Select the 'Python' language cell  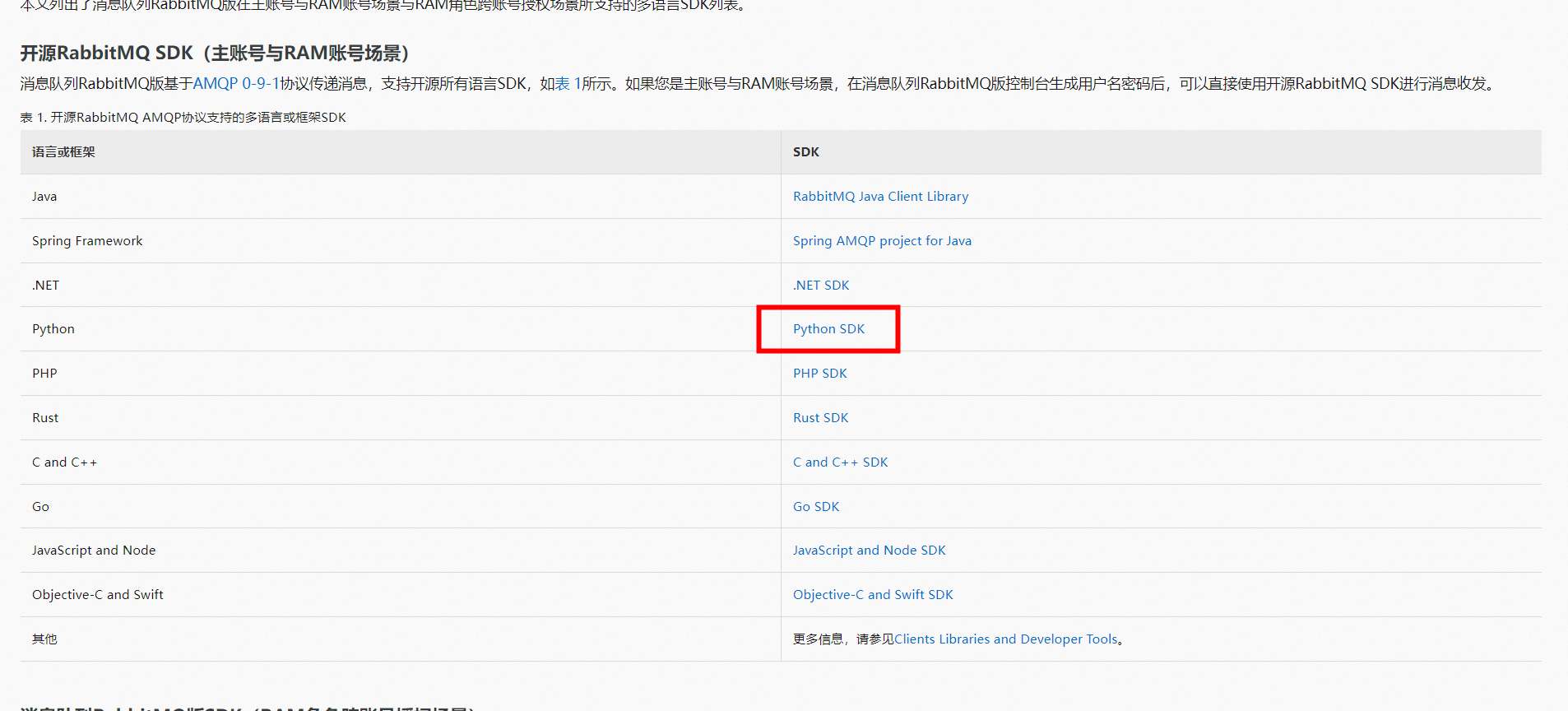click(401, 329)
